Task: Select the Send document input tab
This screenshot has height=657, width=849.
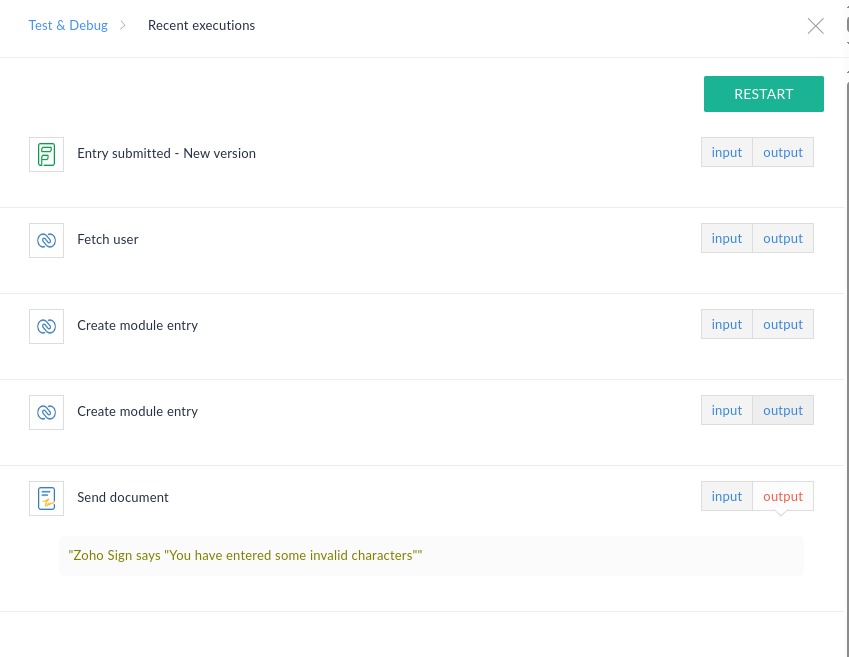Action: coord(726,495)
